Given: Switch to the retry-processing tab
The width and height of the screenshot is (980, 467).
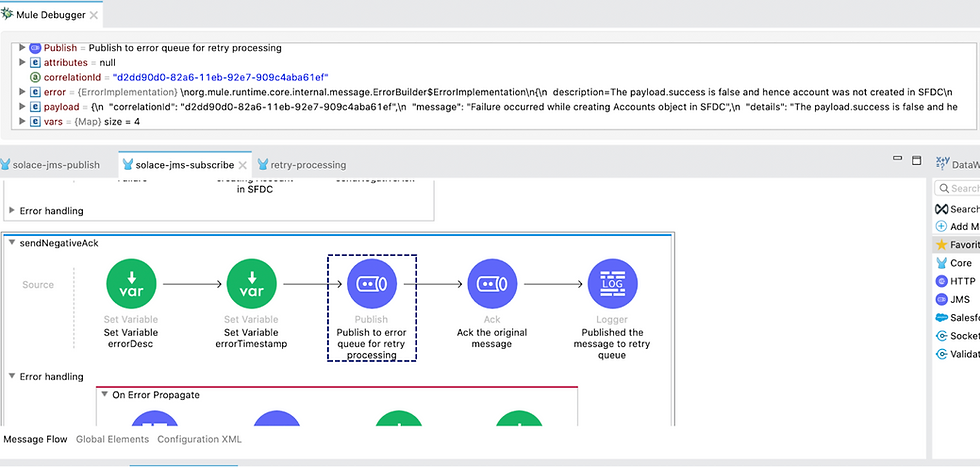Looking at the screenshot, I should click(x=302, y=165).
